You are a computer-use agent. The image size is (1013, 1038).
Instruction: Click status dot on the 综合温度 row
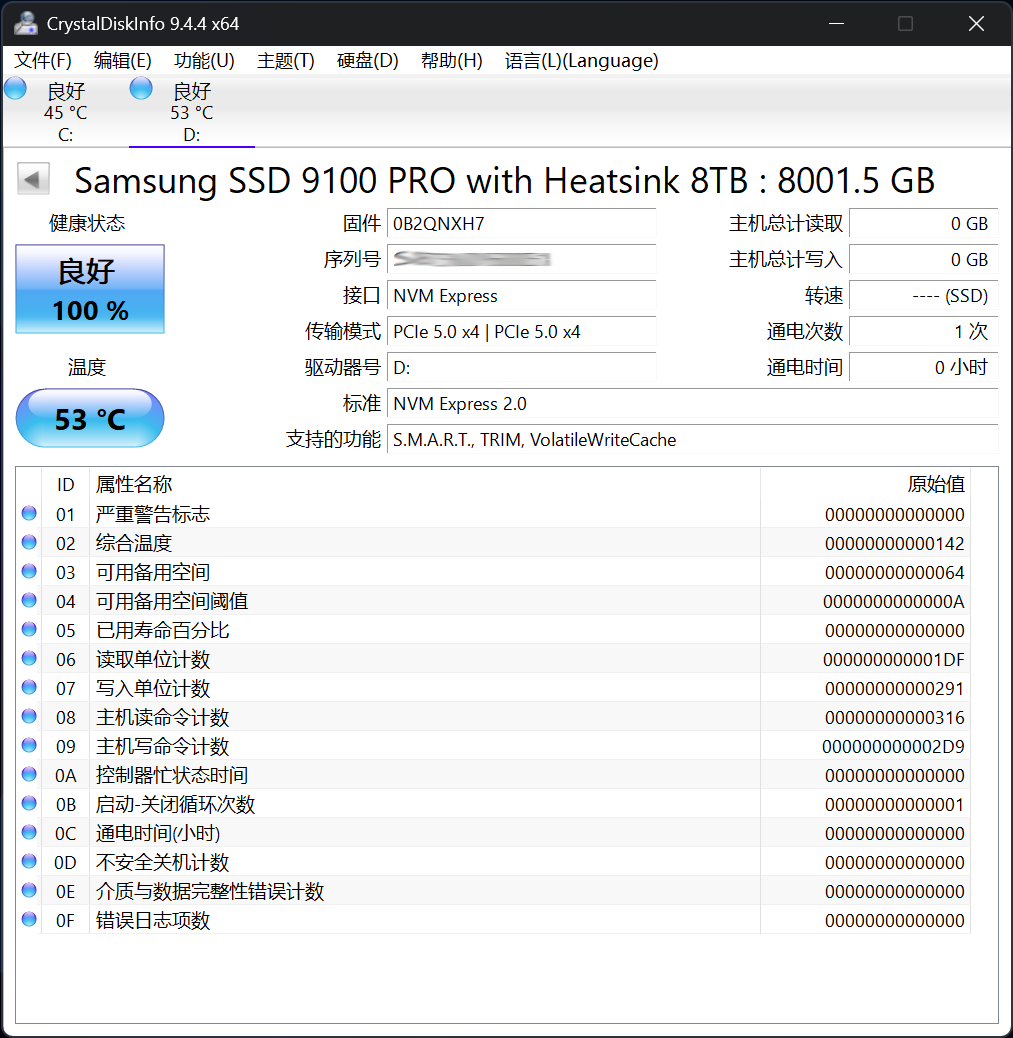pyautogui.click(x=28, y=542)
